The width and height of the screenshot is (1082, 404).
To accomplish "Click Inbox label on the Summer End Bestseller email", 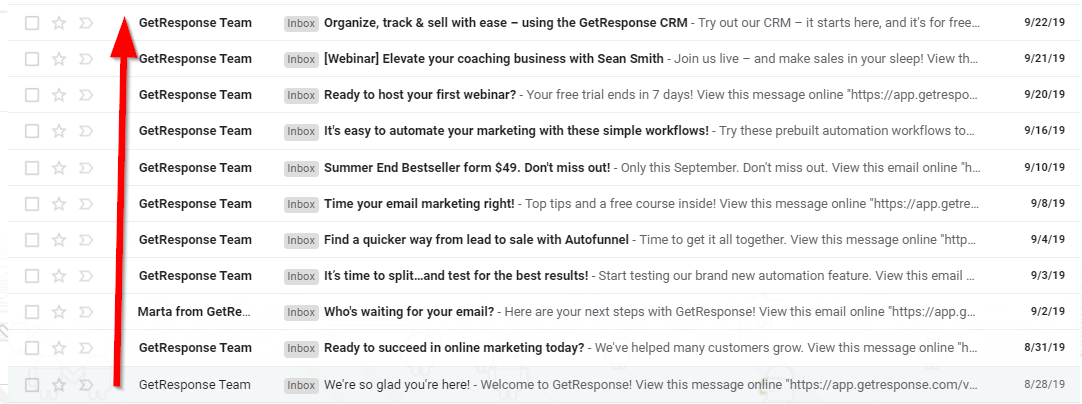I will tap(301, 168).
